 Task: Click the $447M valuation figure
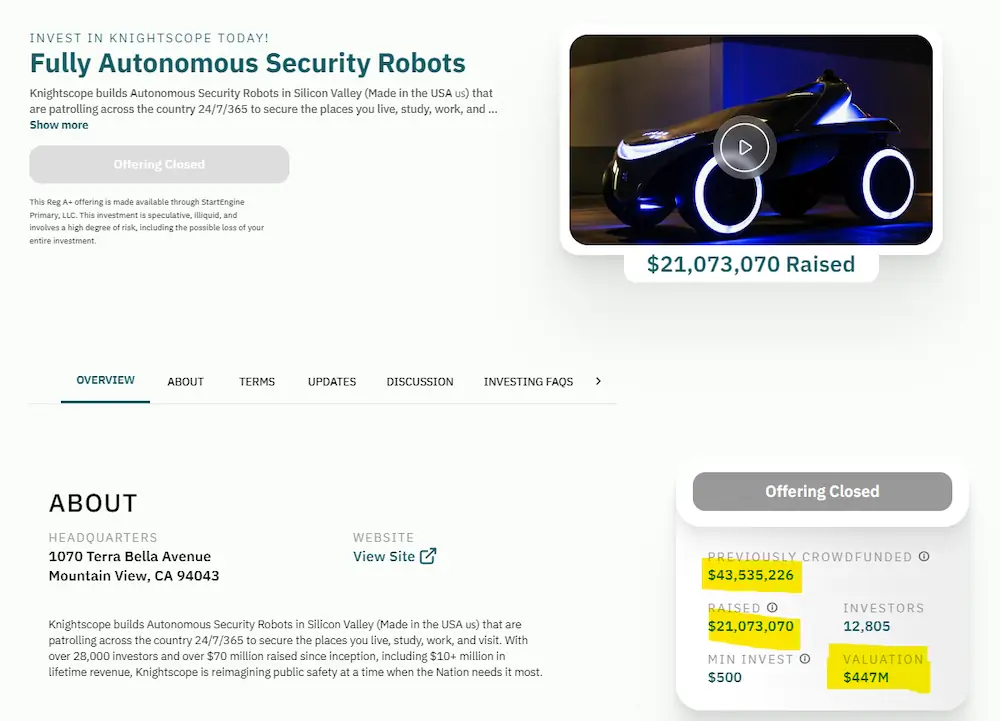click(x=866, y=678)
